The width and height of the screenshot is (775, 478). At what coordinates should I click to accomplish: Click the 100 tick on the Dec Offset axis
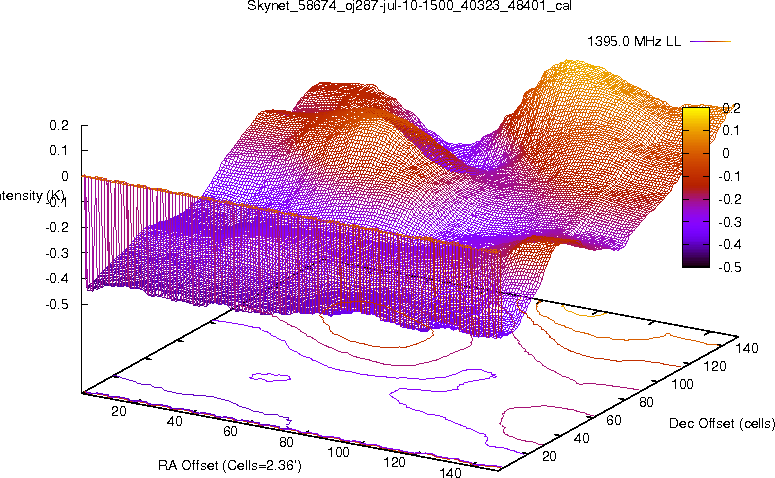click(x=682, y=384)
